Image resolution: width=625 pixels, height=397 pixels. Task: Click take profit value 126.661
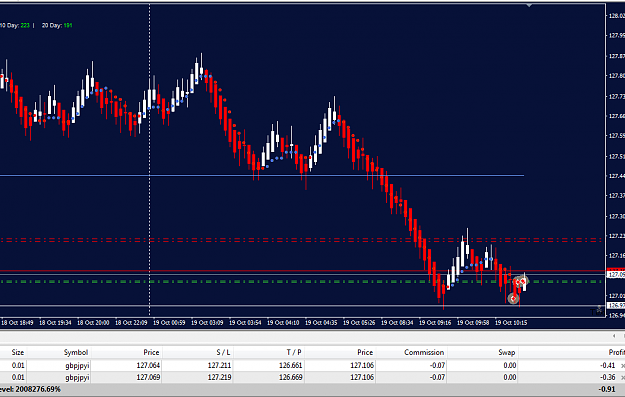coord(291,366)
